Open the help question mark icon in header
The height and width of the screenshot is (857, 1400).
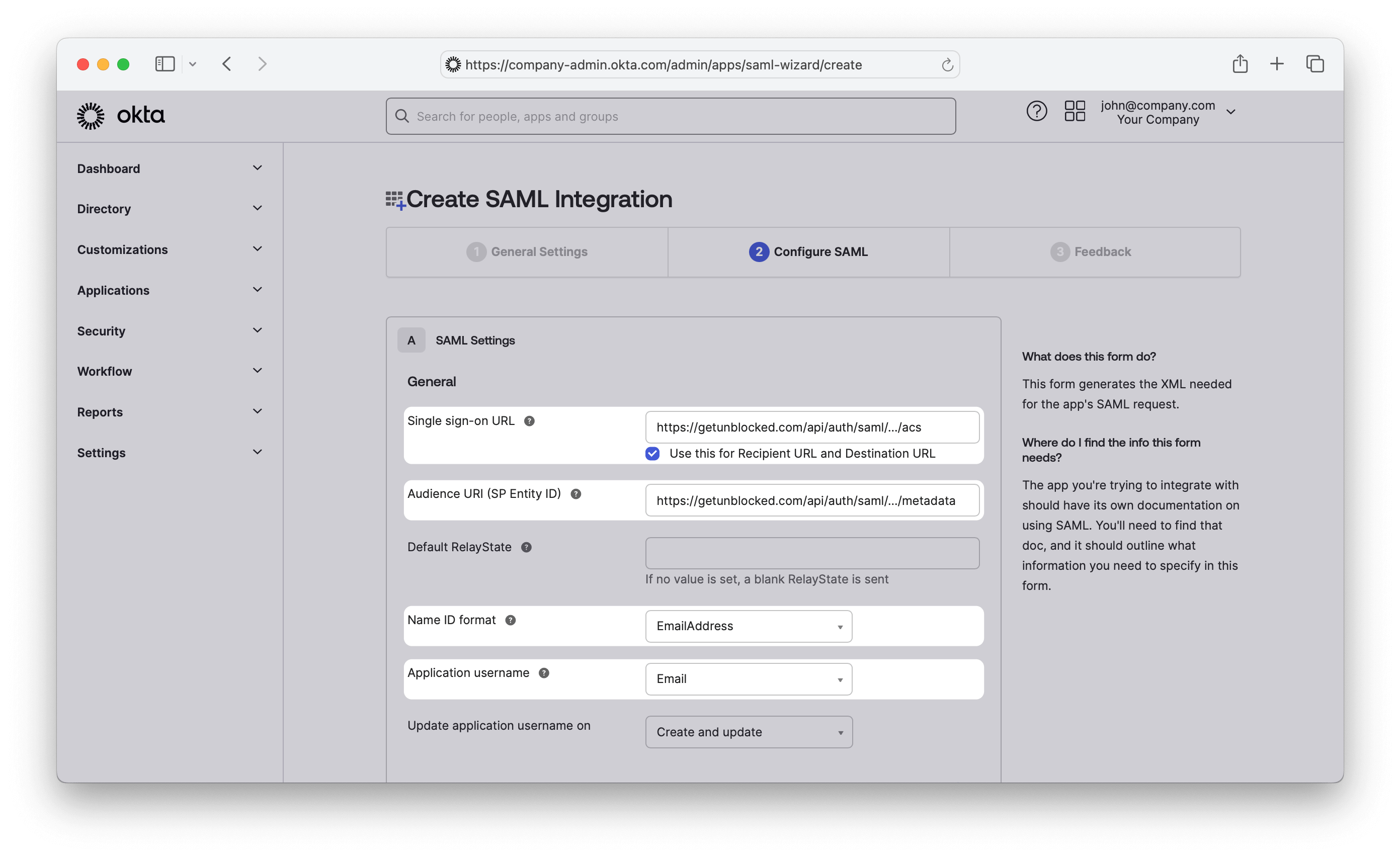coord(1036,111)
